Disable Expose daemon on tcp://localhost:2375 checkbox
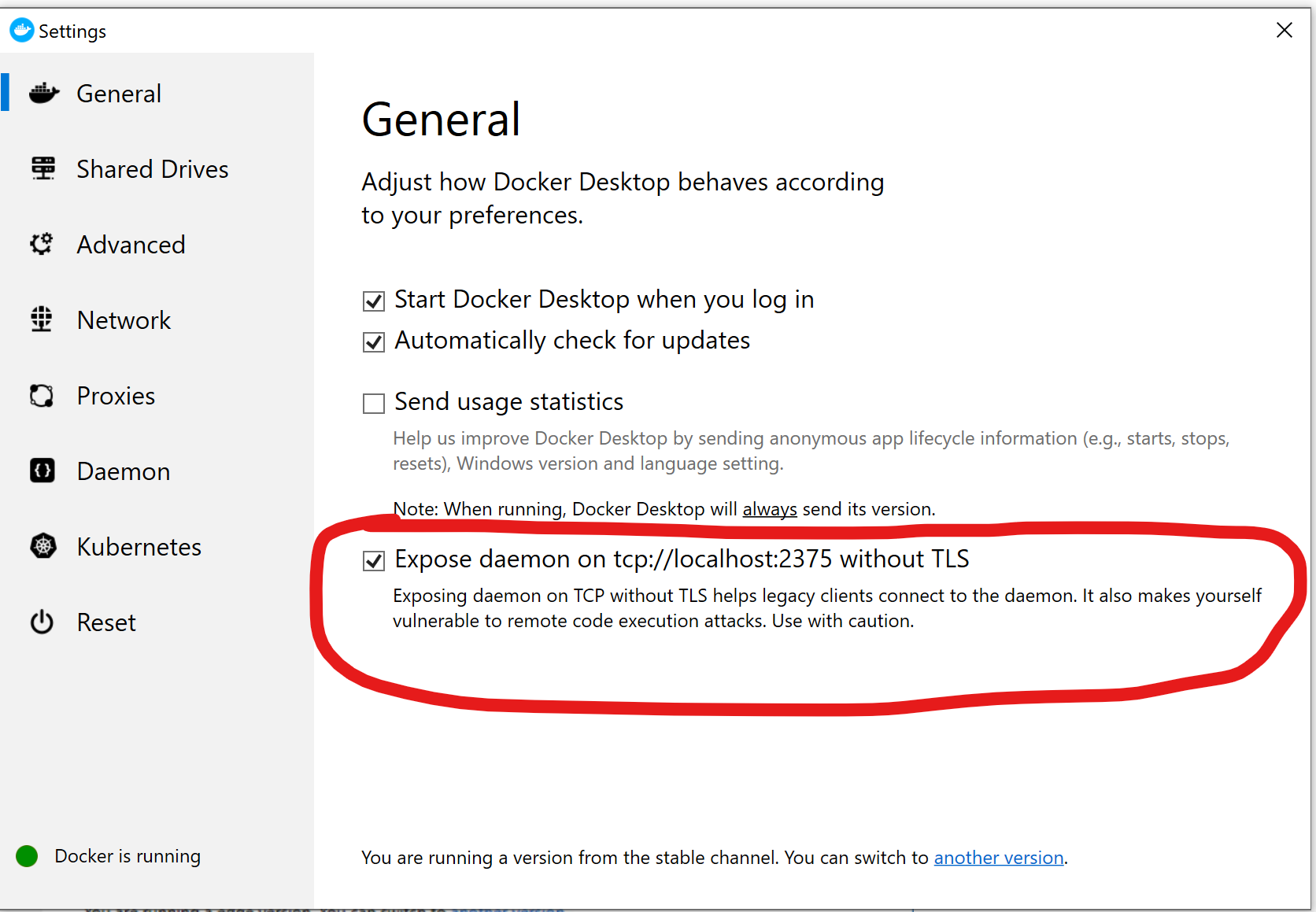 (x=374, y=560)
